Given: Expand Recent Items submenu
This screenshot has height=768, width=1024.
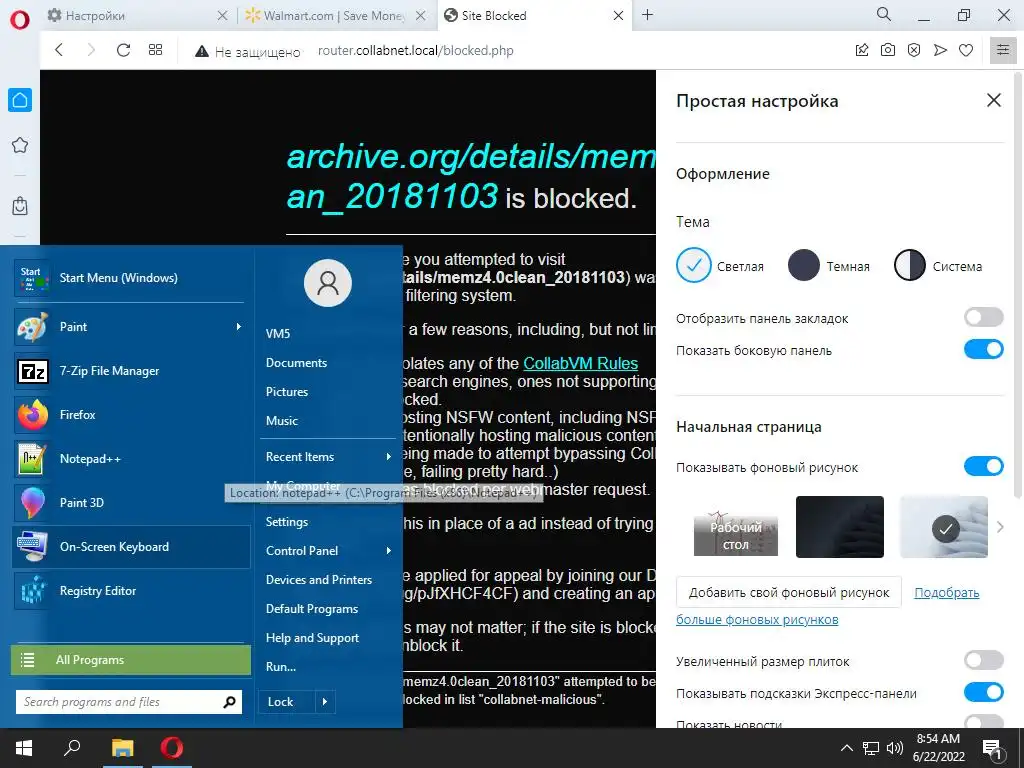Looking at the screenshot, I should 389,456.
